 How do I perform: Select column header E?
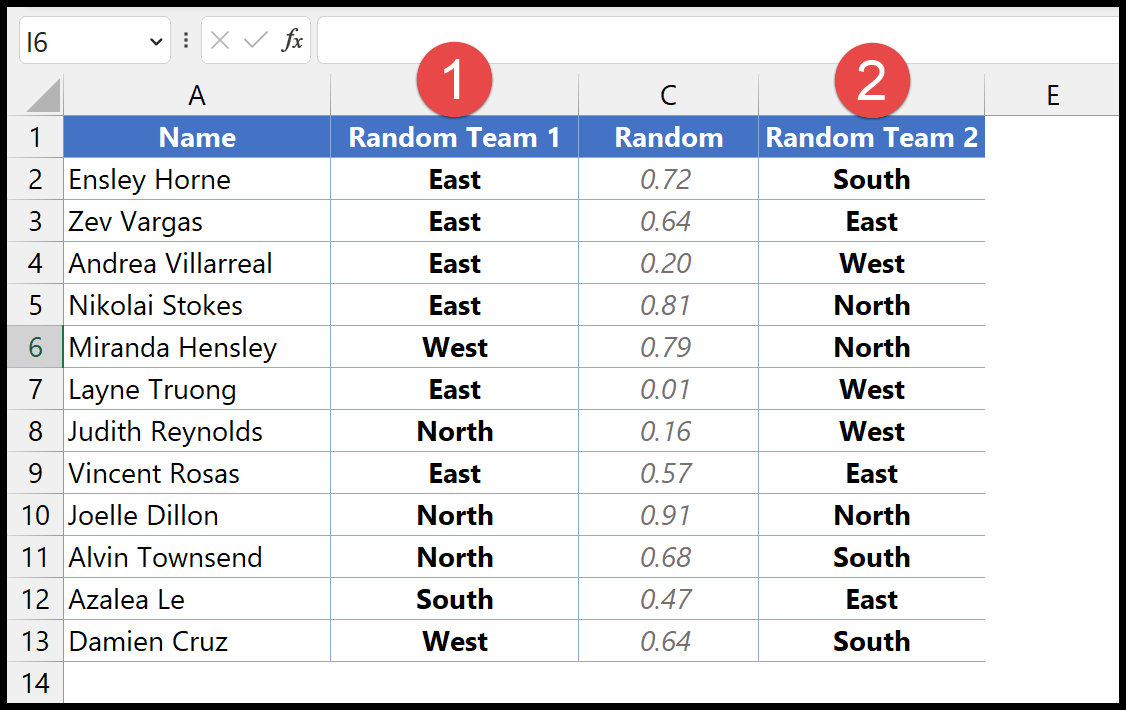1053,94
